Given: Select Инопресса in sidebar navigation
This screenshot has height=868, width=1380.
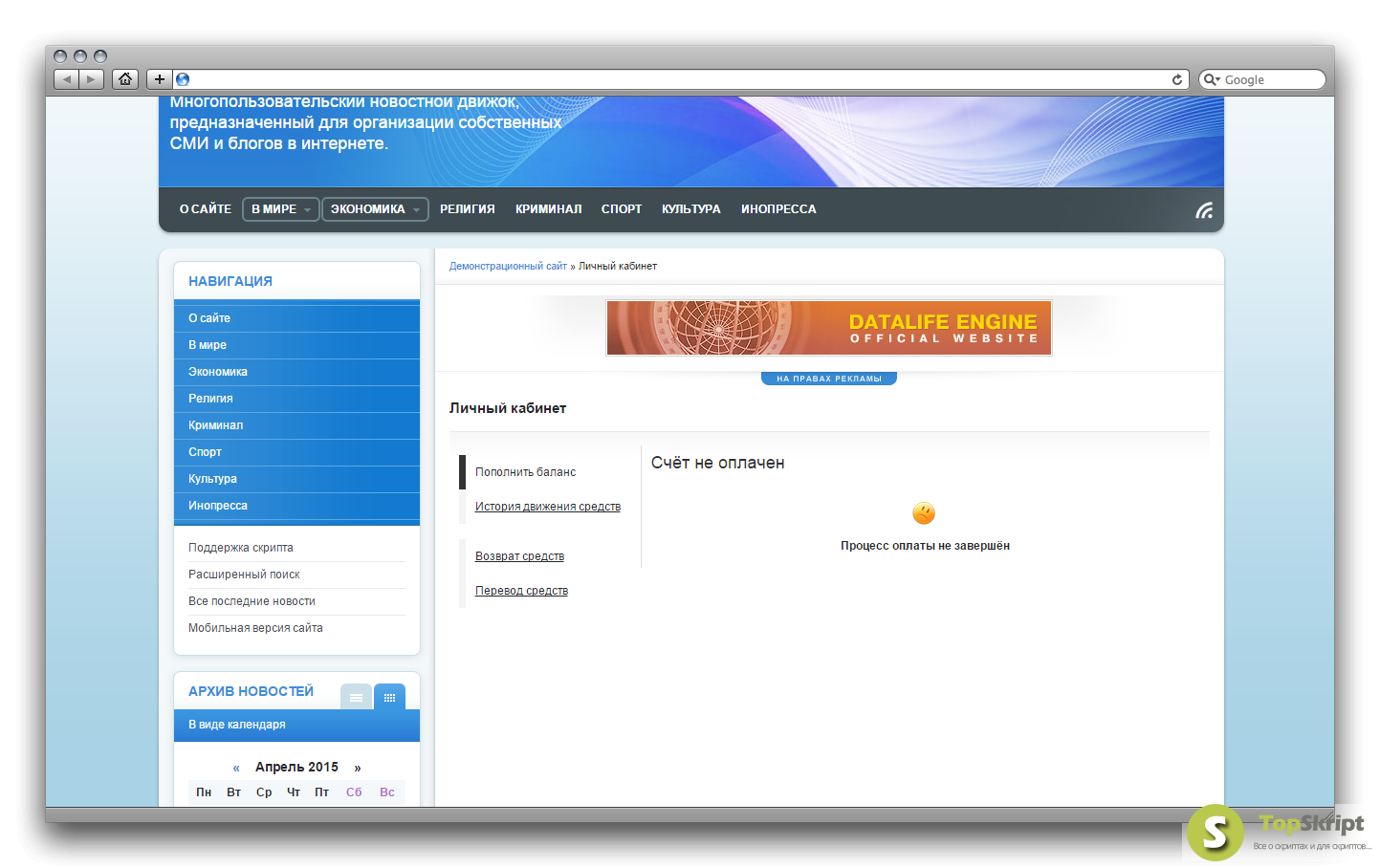Looking at the screenshot, I should [296, 506].
